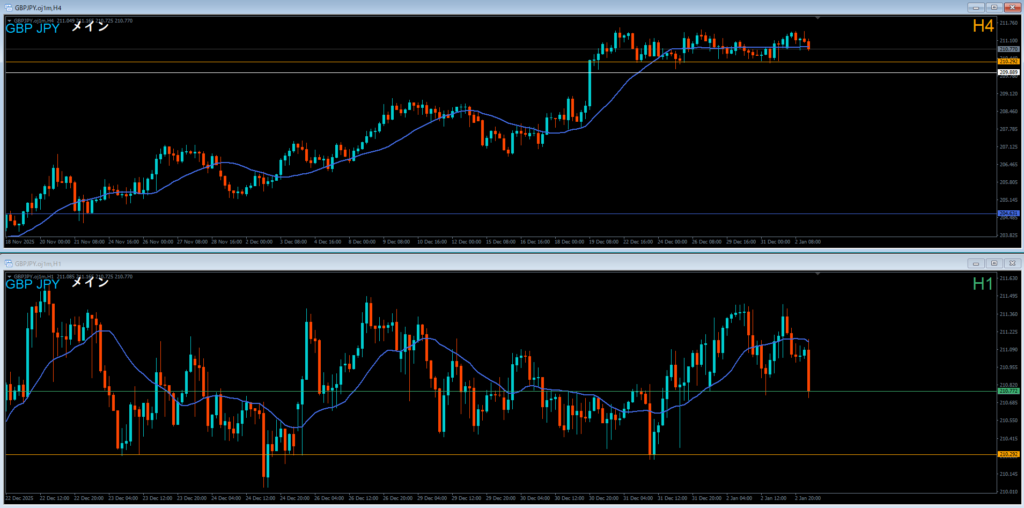Image resolution: width=1024 pixels, height=508 pixels.
Task: Click the 2 Jan 08:00 label on the H4 time axis
Action: coord(807,242)
